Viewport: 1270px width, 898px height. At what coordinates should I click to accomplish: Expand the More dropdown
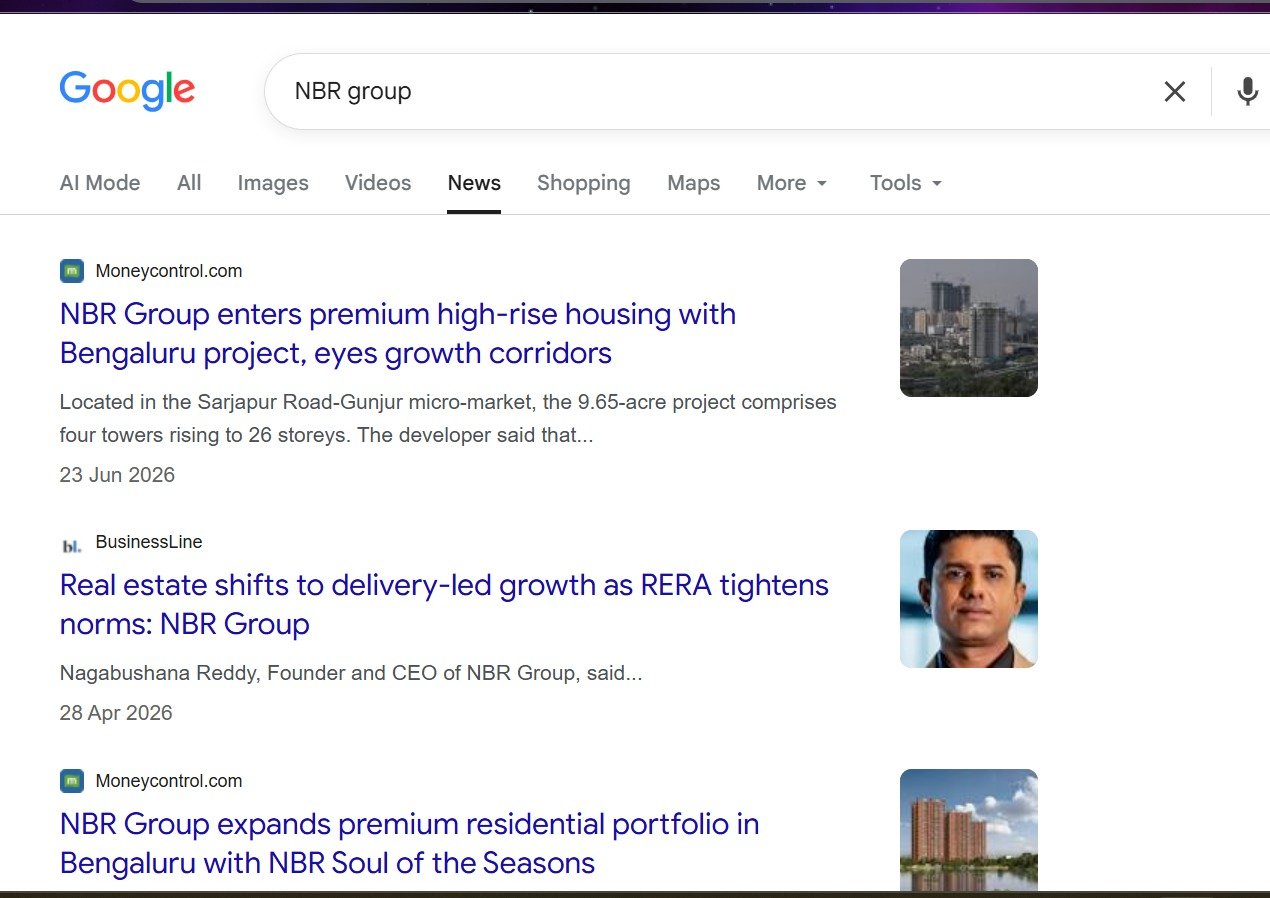tap(792, 183)
